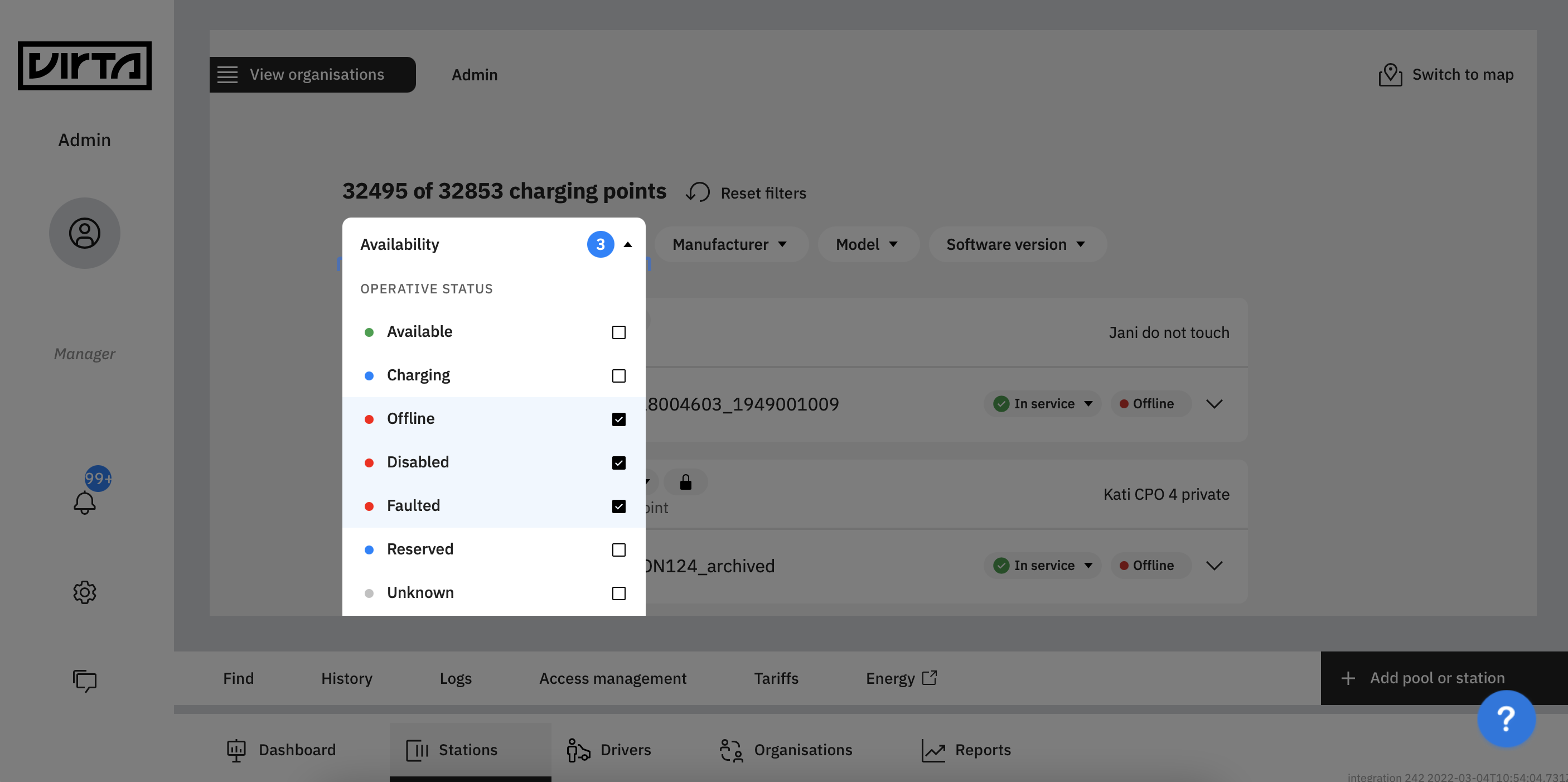Click the reset filters circular arrow icon
Viewport: 1568px width, 782px height.
click(698, 192)
